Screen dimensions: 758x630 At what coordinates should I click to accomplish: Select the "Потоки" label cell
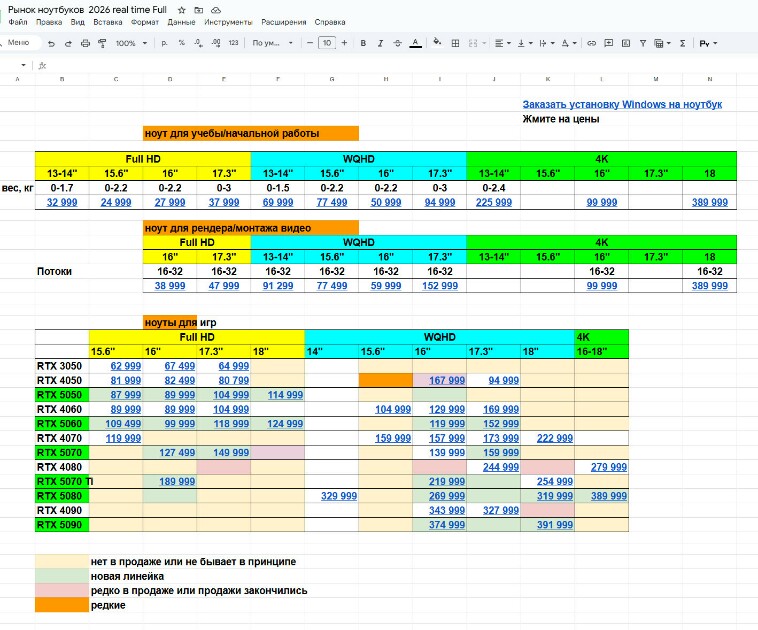tap(62, 271)
